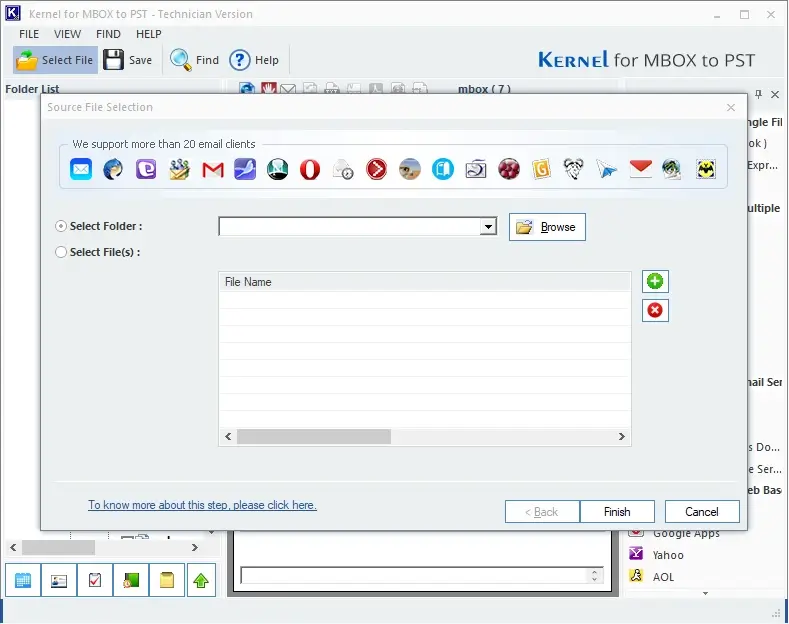Viewport: 789px width, 624px height.
Task: Click the Cancel button
Action: click(x=702, y=512)
